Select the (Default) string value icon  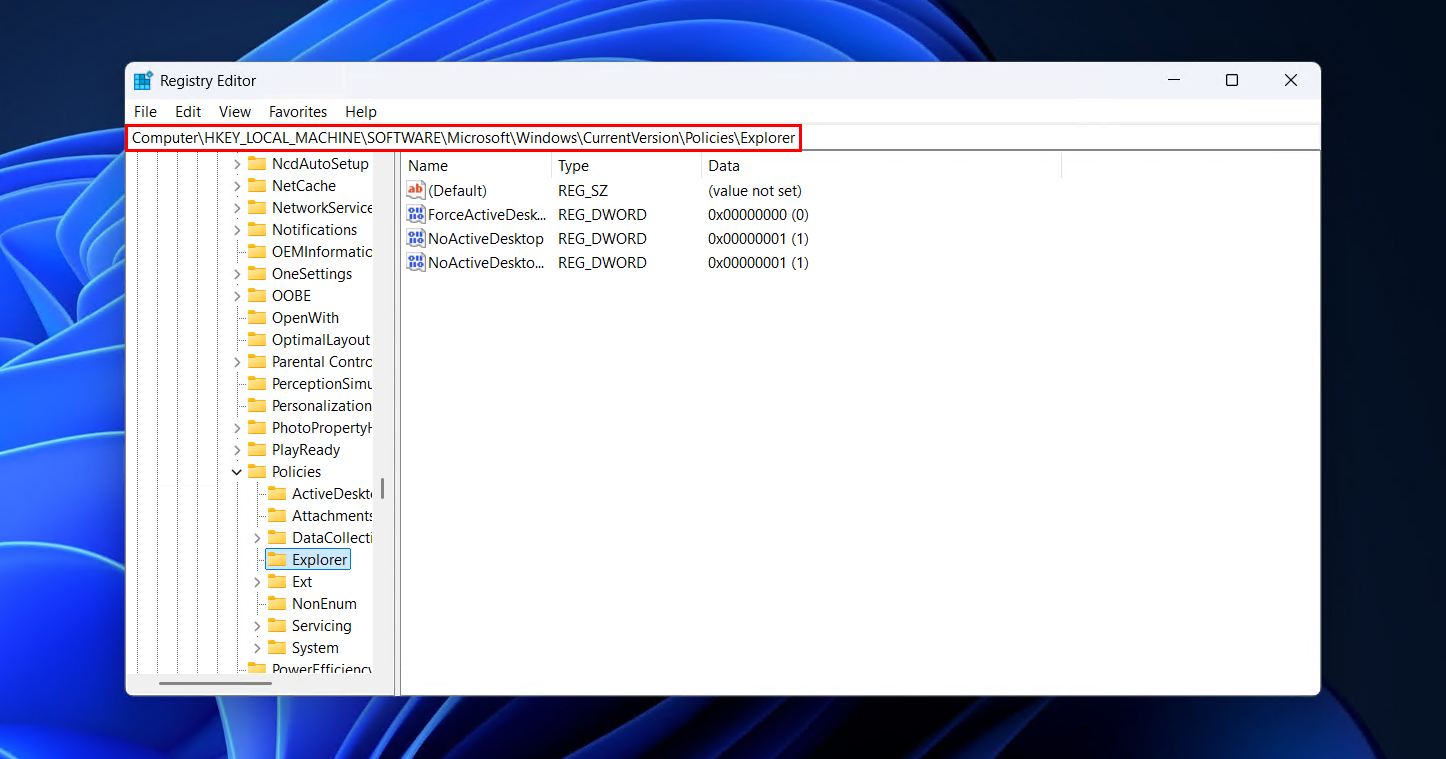416,190
